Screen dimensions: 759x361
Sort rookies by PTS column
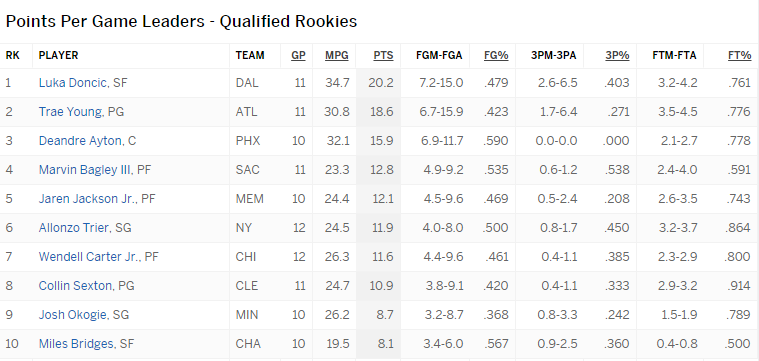pyautogui.click(x=383, y=56)
